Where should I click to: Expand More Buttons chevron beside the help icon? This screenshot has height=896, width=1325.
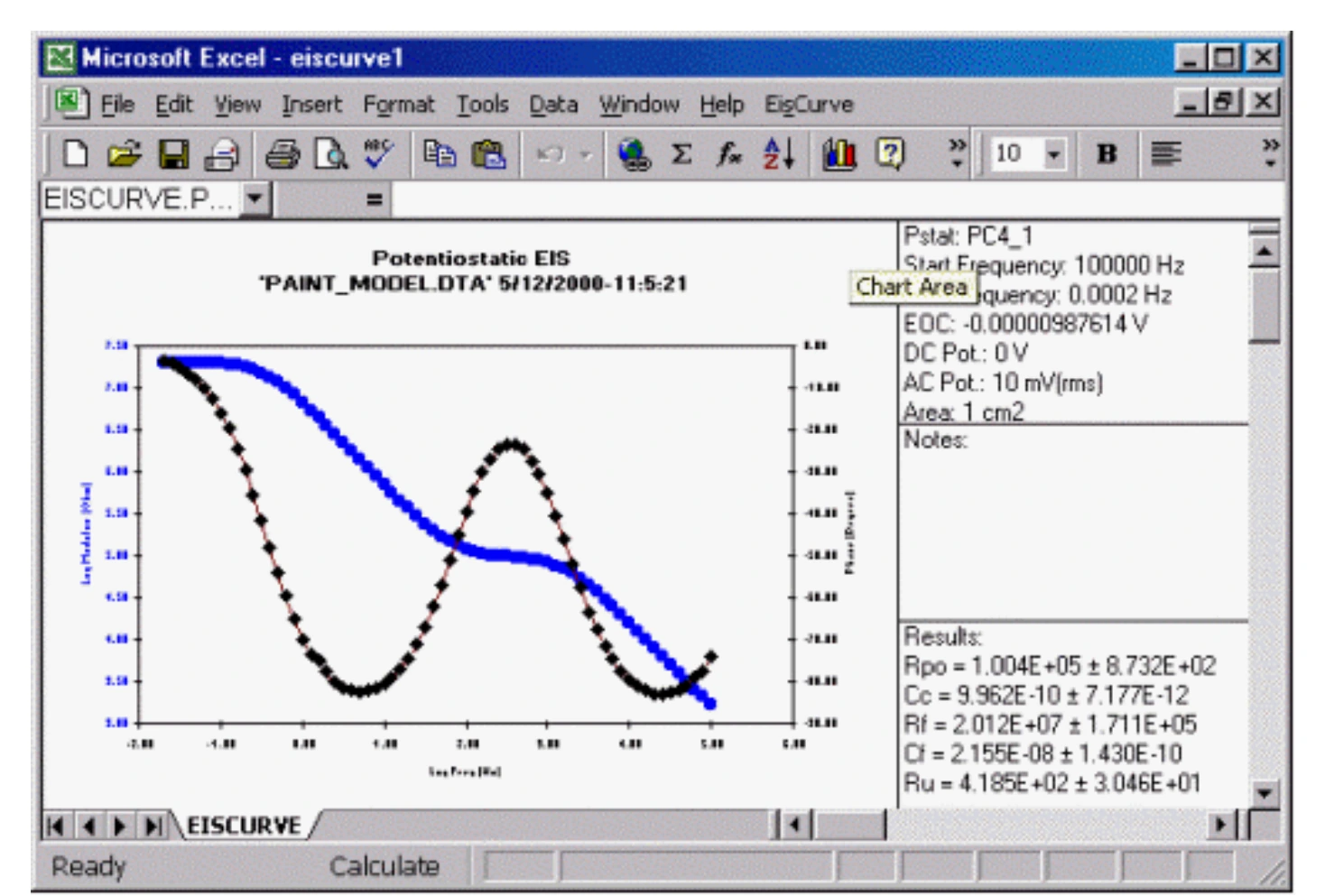957,153
